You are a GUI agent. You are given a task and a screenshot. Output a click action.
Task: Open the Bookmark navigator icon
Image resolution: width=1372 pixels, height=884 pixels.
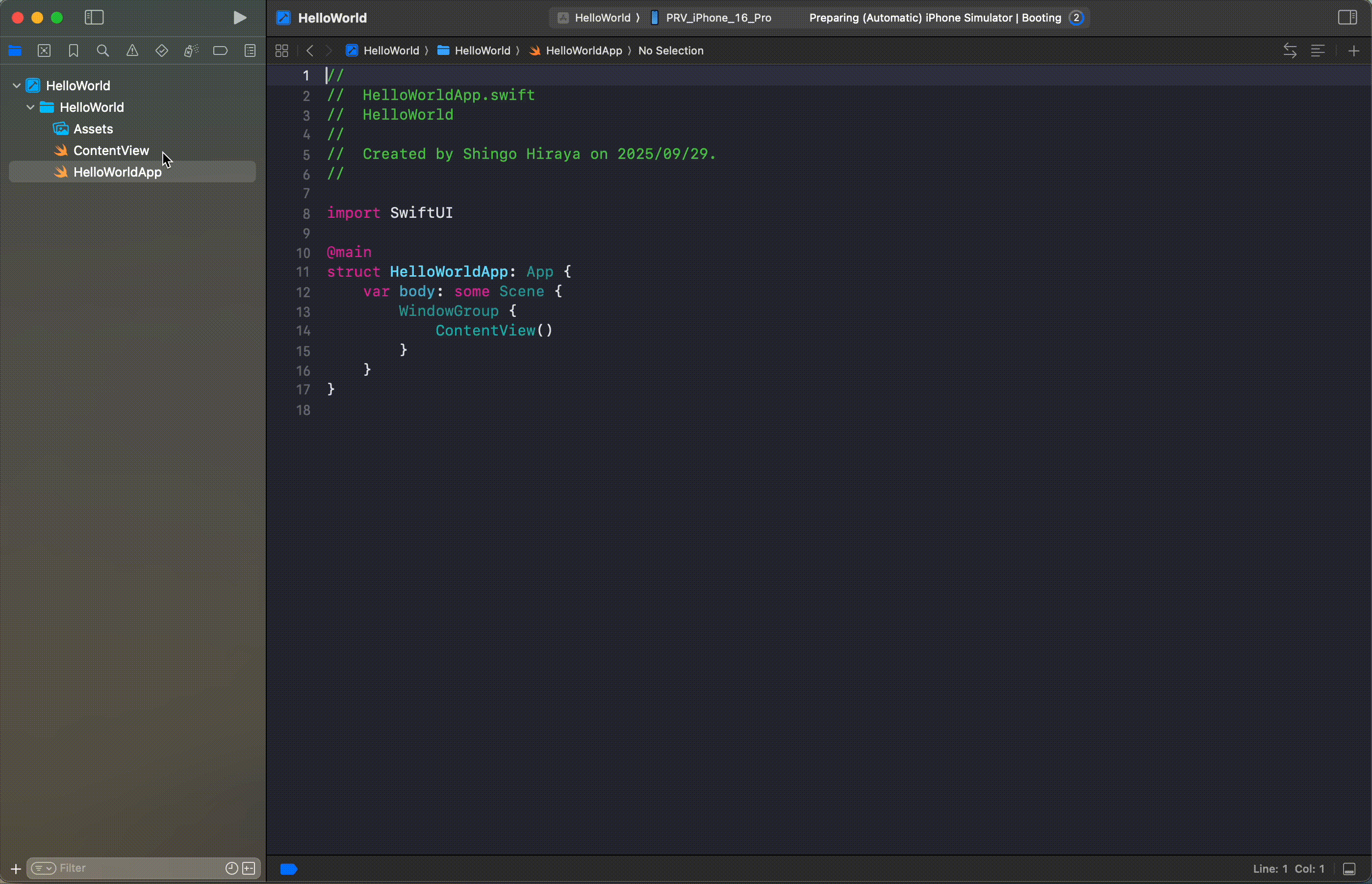74,51
